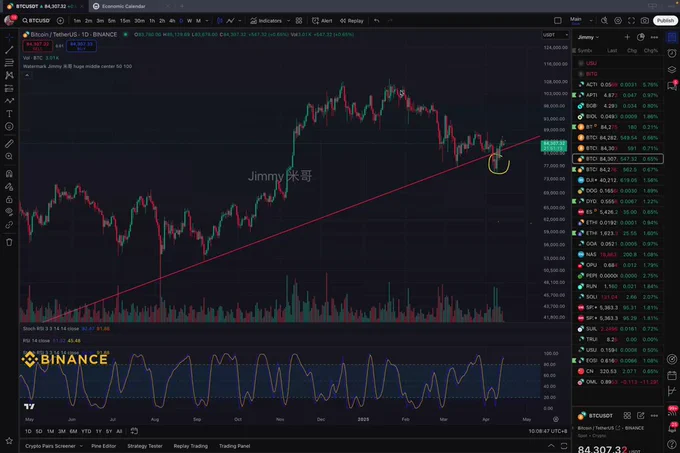
Task: Click the Alert button in top toolbar
Action: point(322,20)
